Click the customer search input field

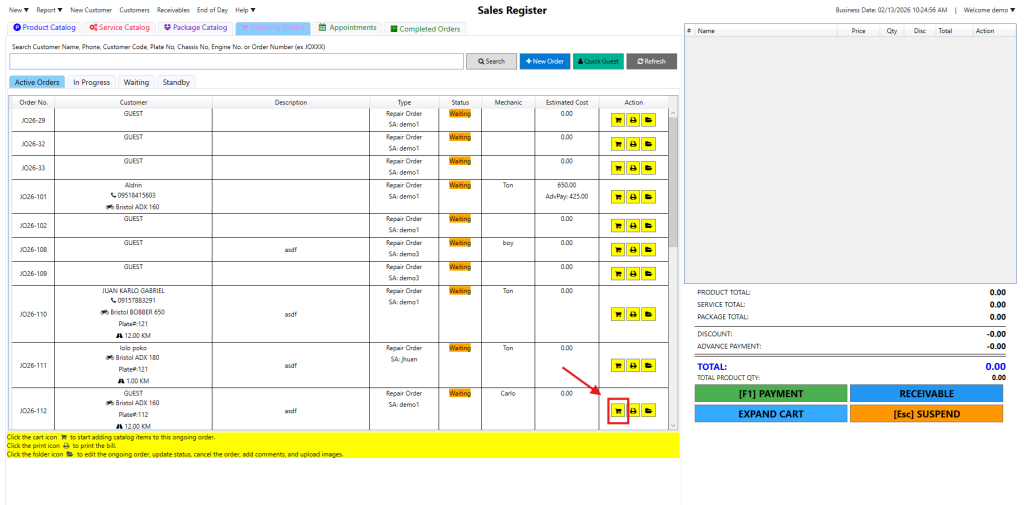[x=236, y=61]
